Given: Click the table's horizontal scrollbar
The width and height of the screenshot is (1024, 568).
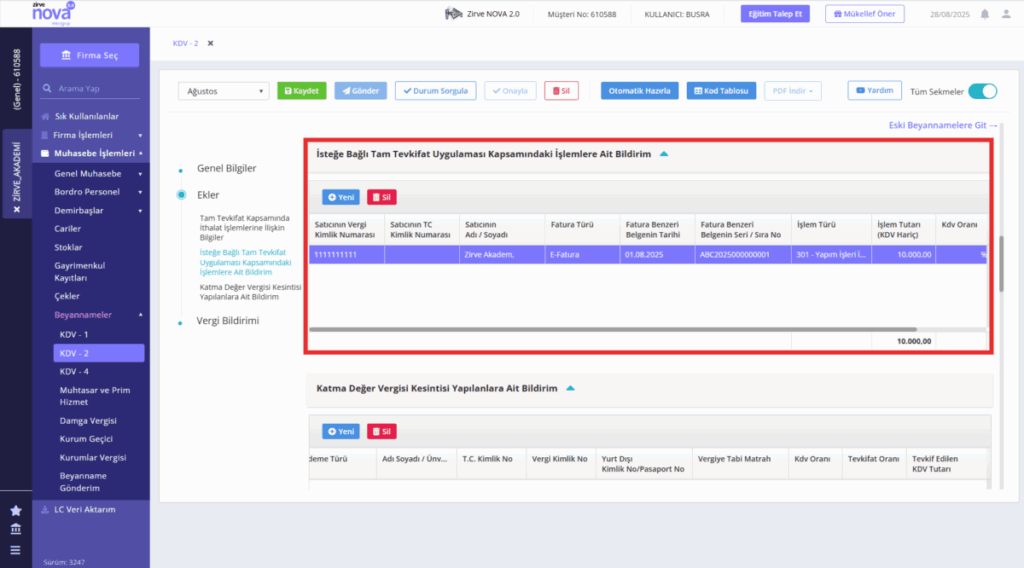Looking at the screenshot, I should click(613, 330).
